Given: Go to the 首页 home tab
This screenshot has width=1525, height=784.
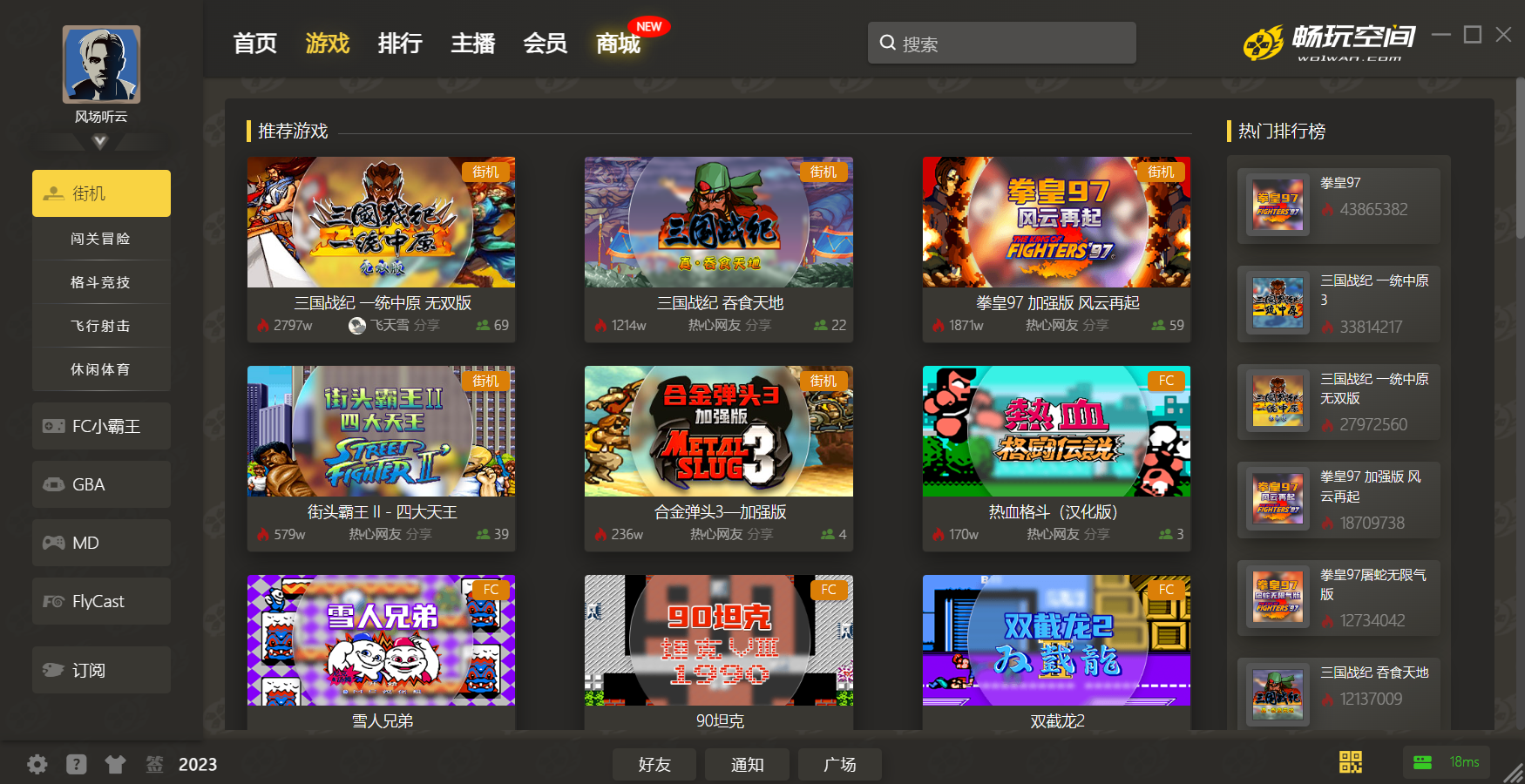Looking at the screenshot, I should [x=255, y=43].
